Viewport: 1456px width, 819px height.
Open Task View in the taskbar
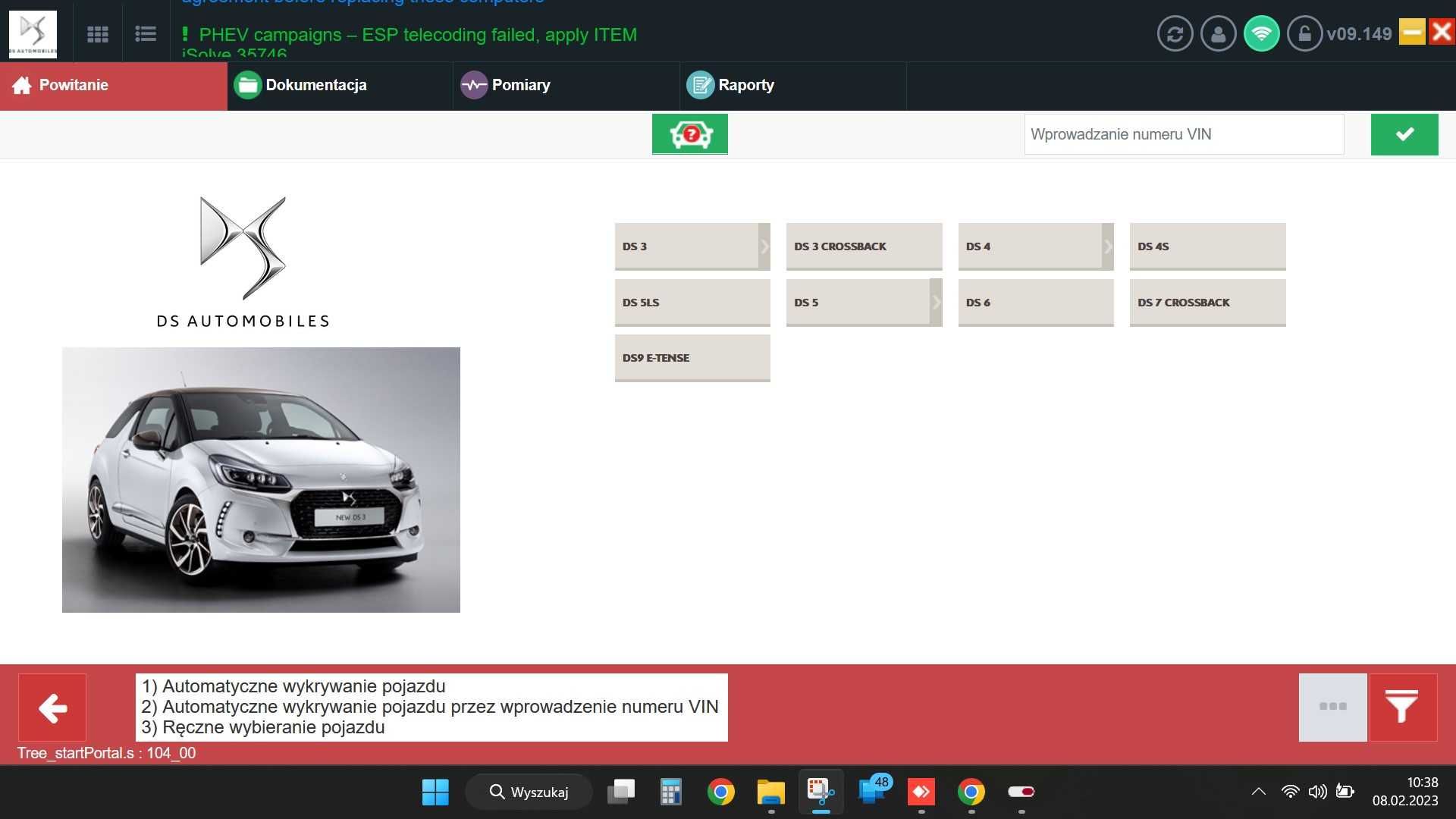[x=620, y=792]
